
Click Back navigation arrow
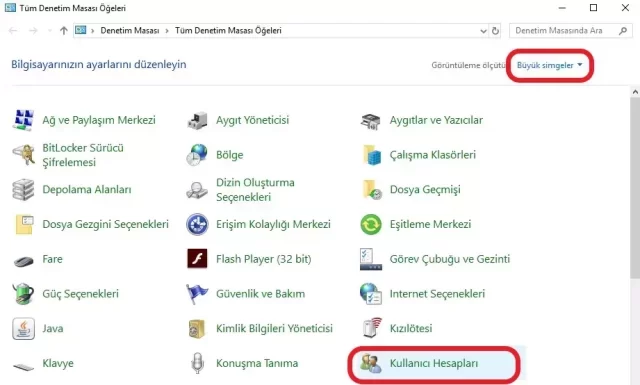click(x=13, y=31)
